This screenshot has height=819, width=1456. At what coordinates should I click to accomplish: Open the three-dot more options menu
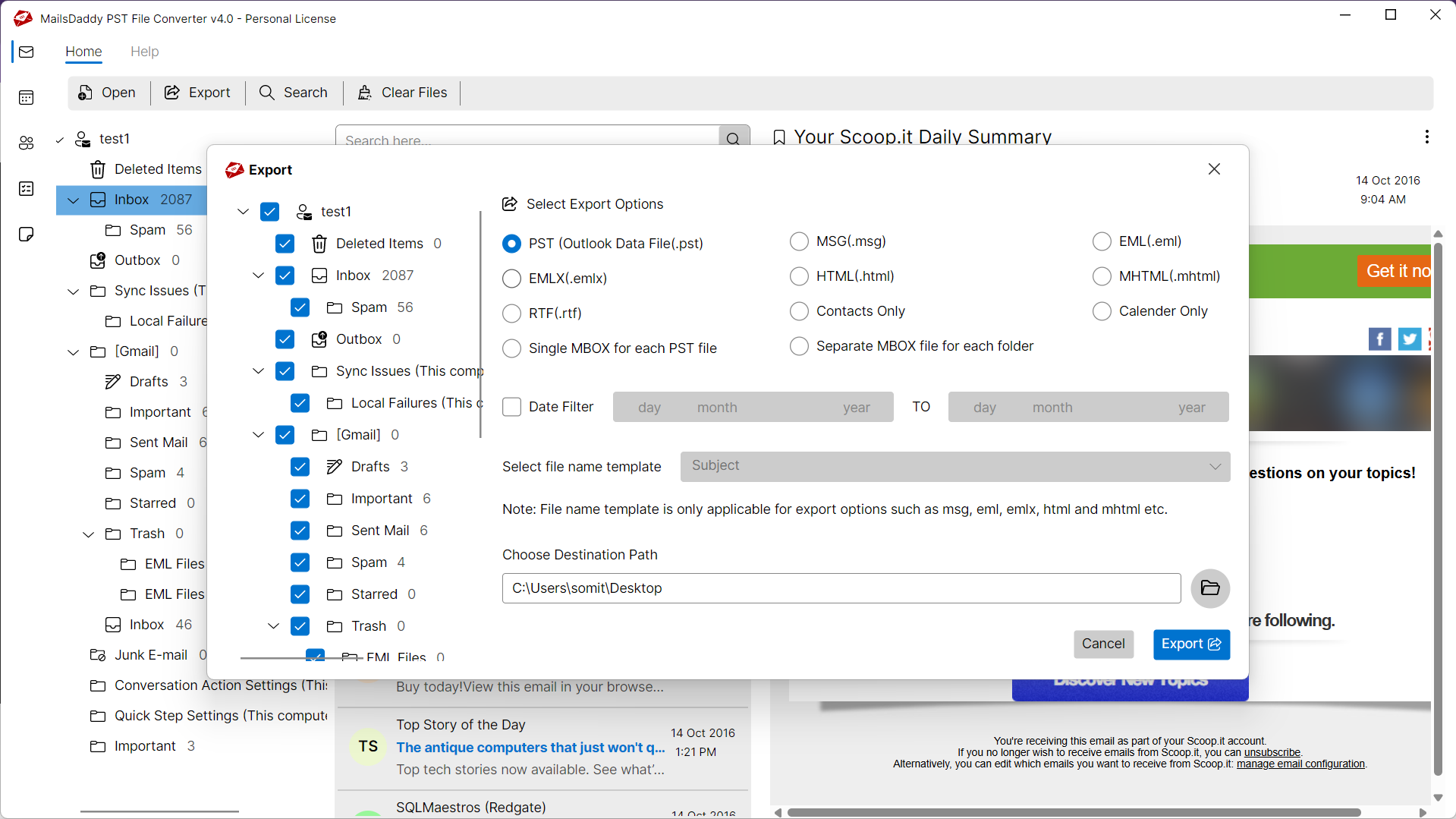coord(1427,137)
